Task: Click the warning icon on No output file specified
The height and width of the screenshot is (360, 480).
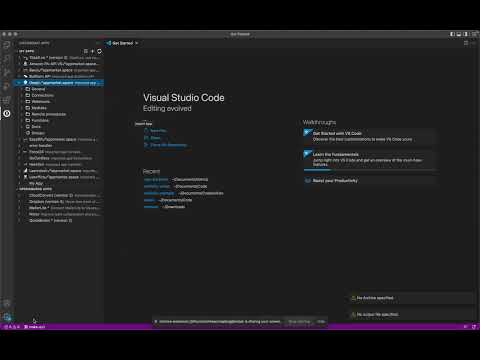Action: [353, 314]
